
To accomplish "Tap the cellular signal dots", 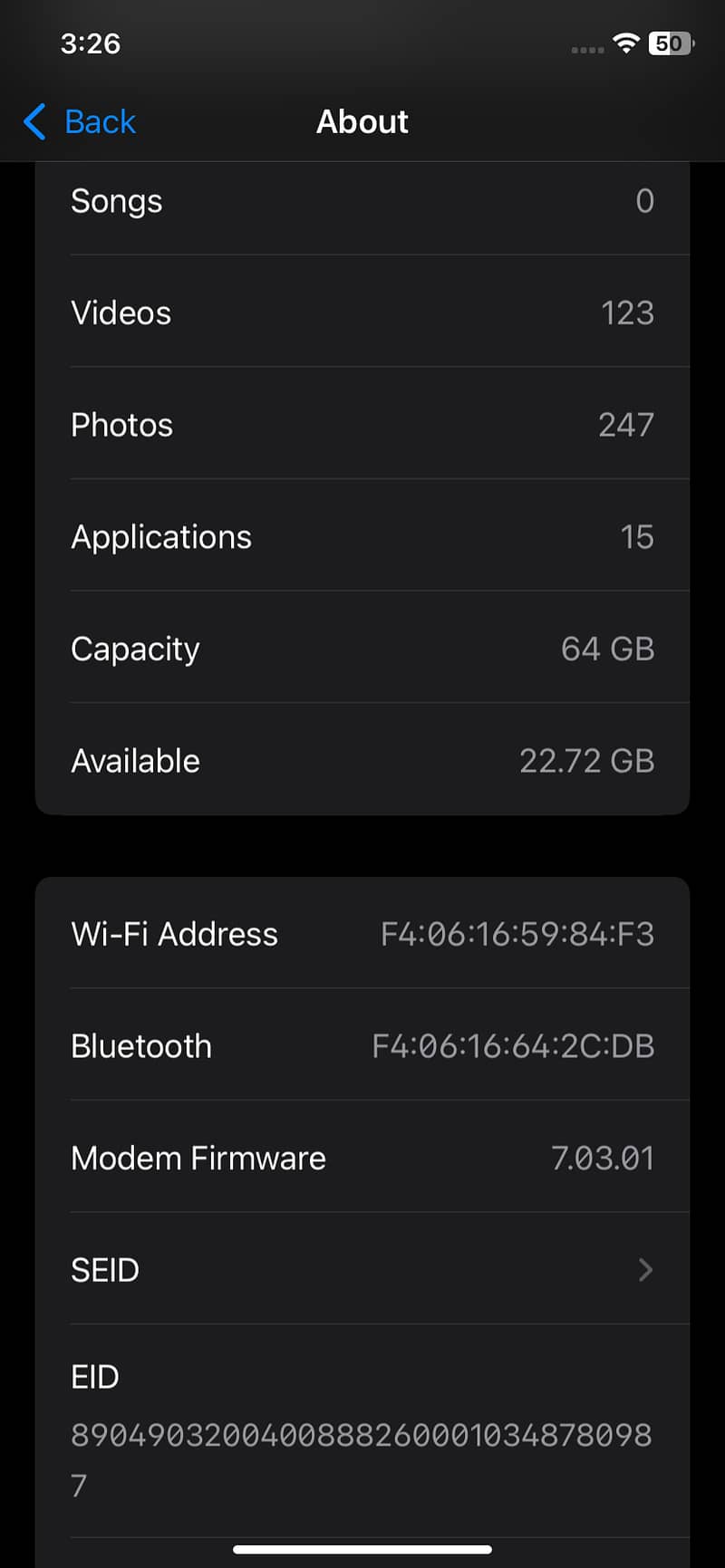I will click(x=587, y=49).
